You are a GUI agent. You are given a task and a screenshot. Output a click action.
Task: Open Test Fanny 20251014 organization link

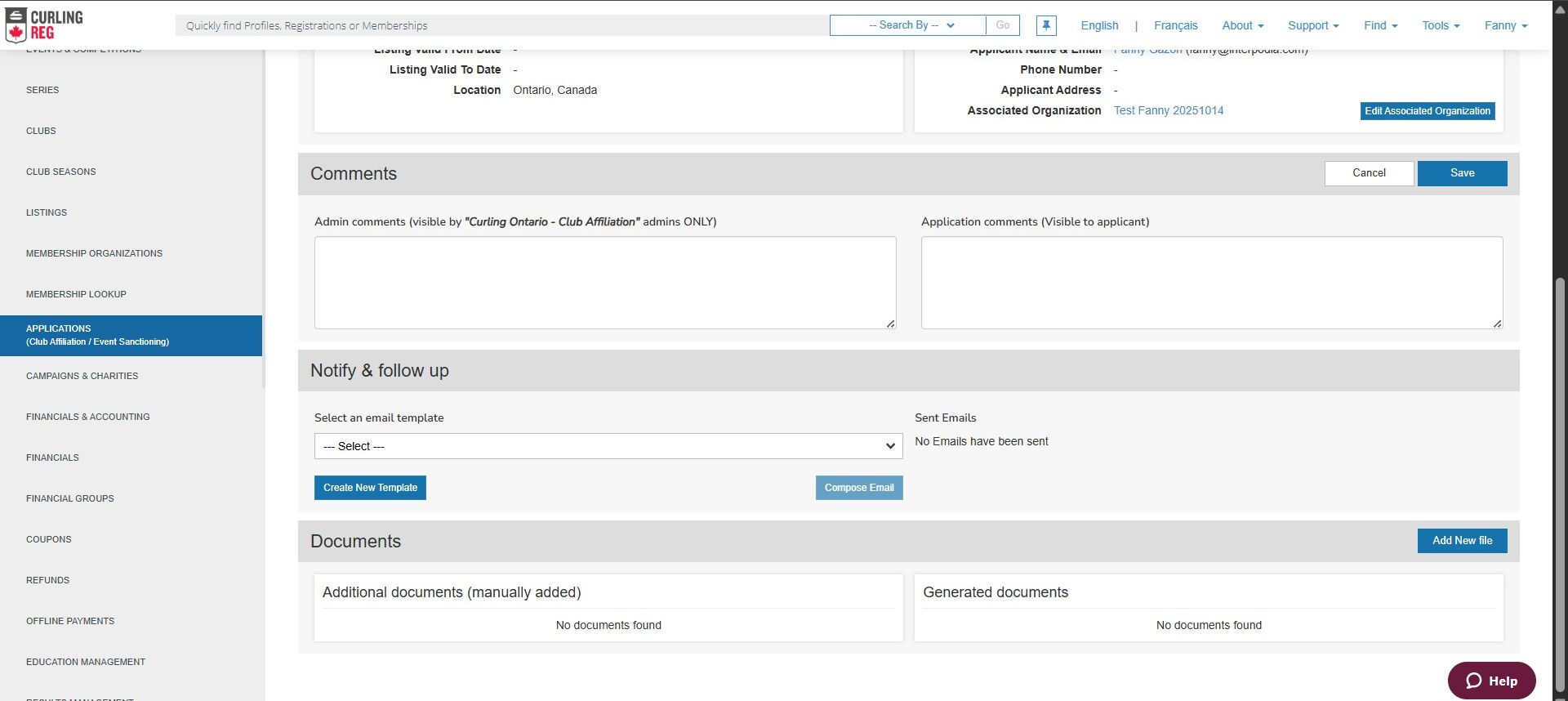pos(1168,110)
